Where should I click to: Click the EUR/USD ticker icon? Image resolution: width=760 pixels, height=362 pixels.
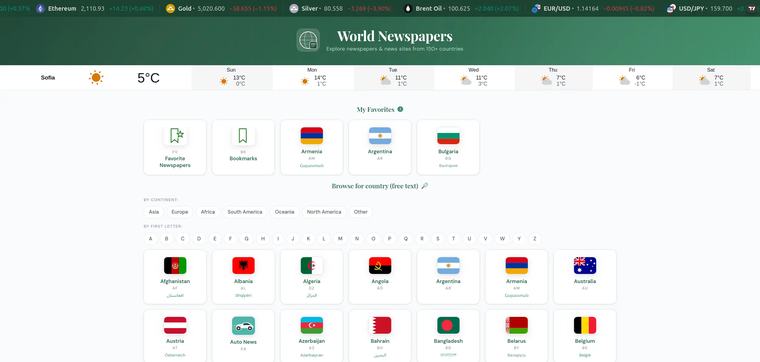point(536,8)
